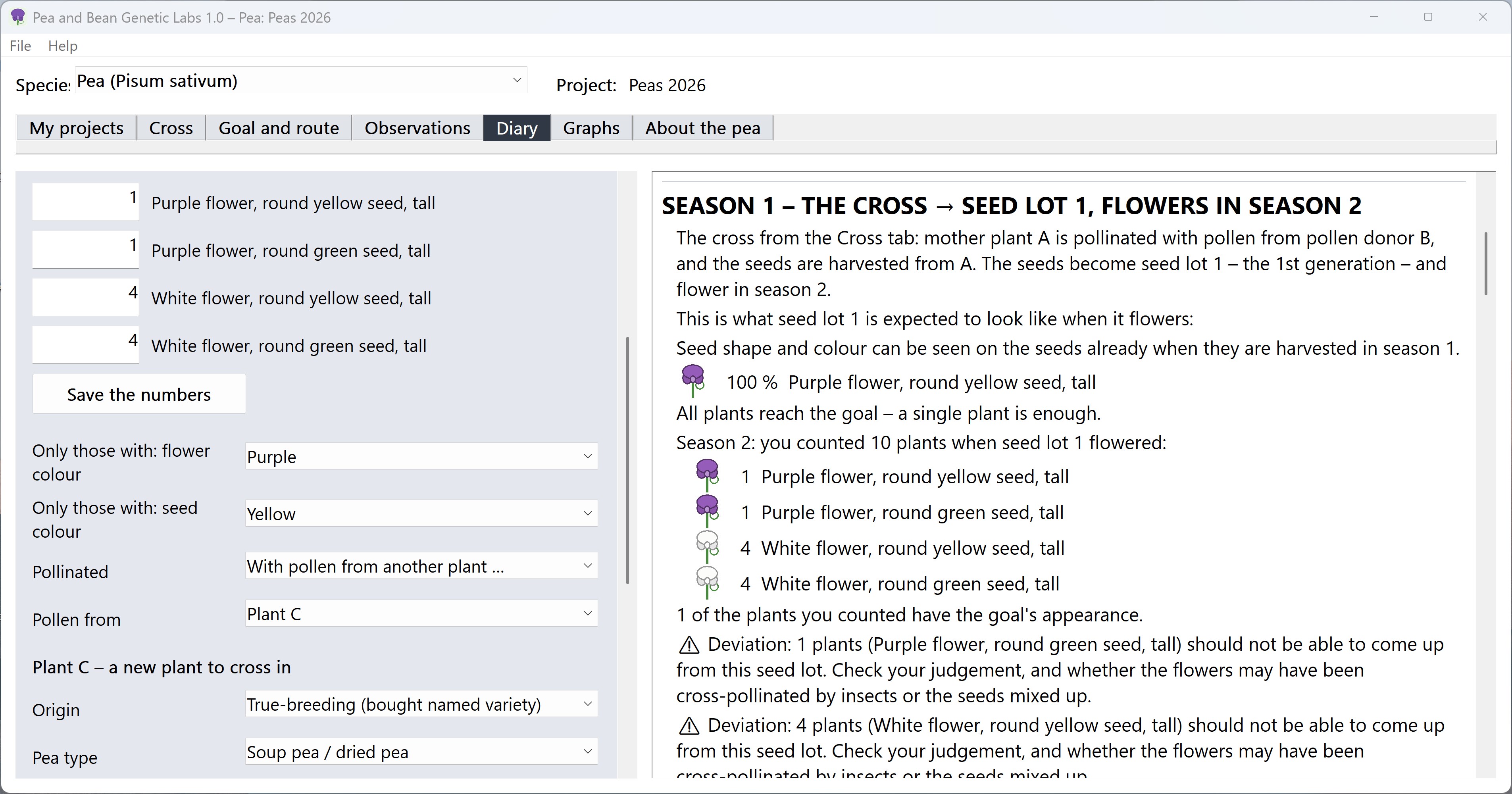Image resolution: width=1512 pixels, height=794 pixels.
Task: Switch to the Graphs tab
Action: tap(591, 128)
